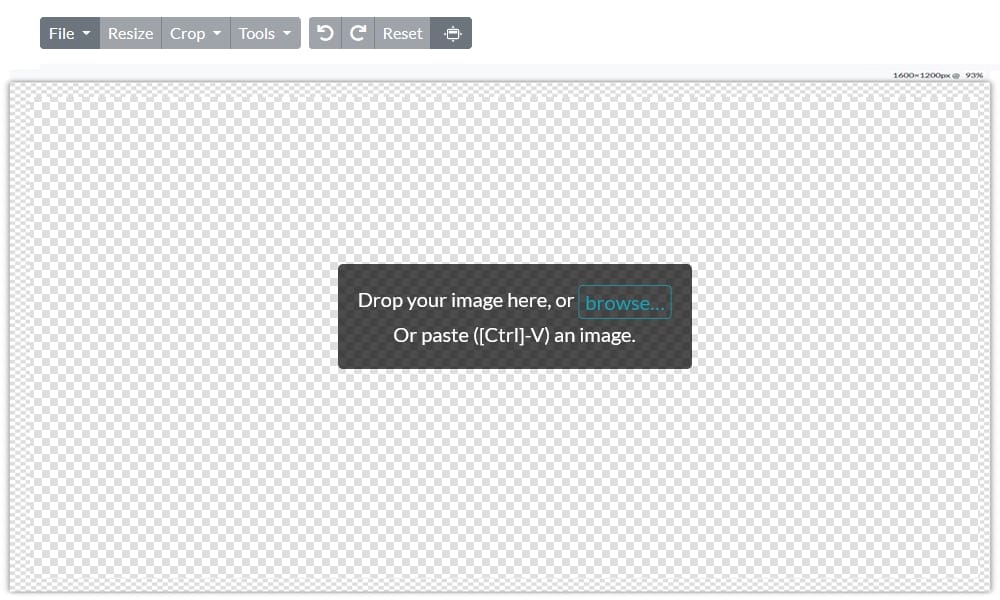Viewport: 1000px width, 600px height.
Task: Open the Tools dropdown menu
Action: [265, 33]
